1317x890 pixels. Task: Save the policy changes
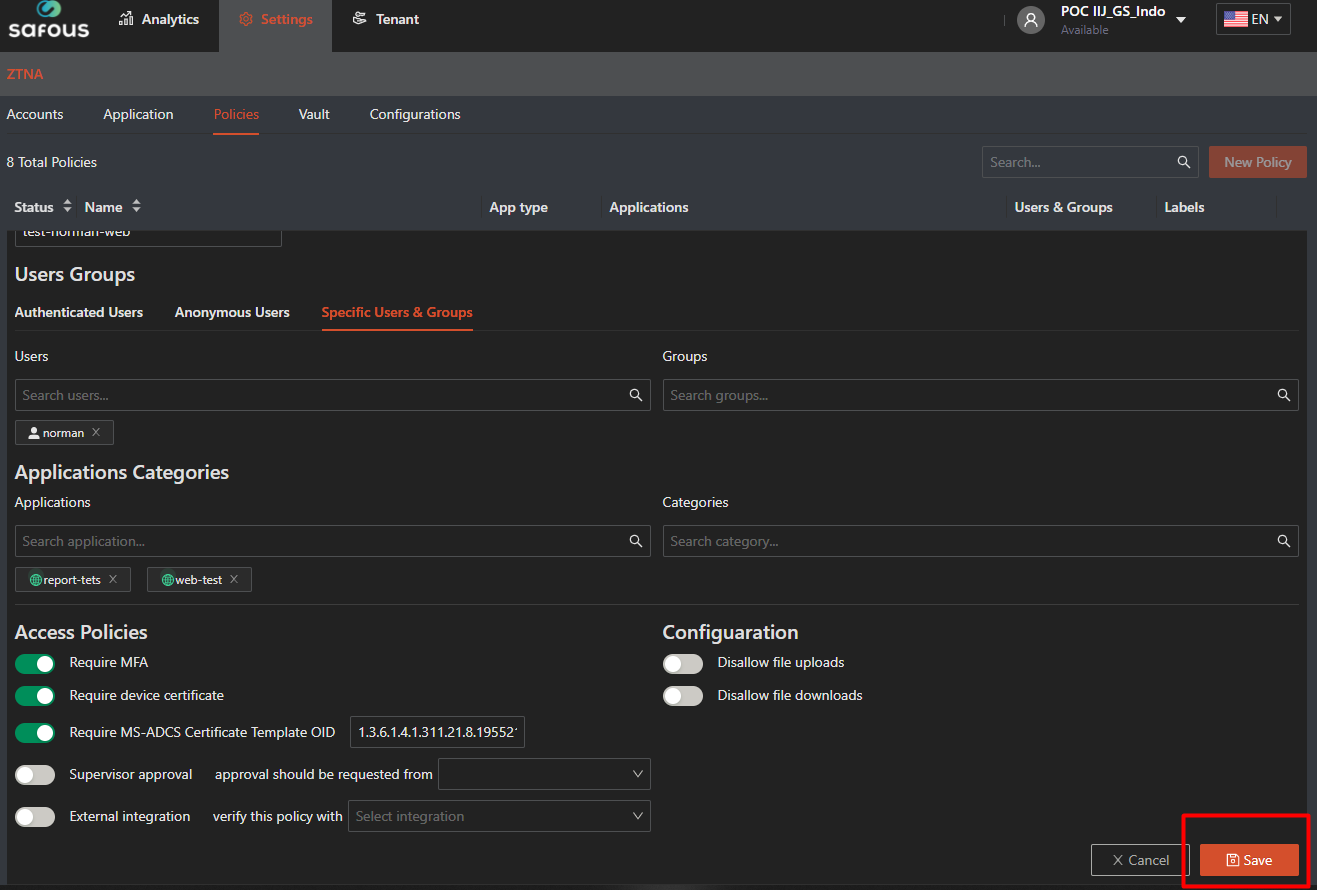click(1249, 860)
